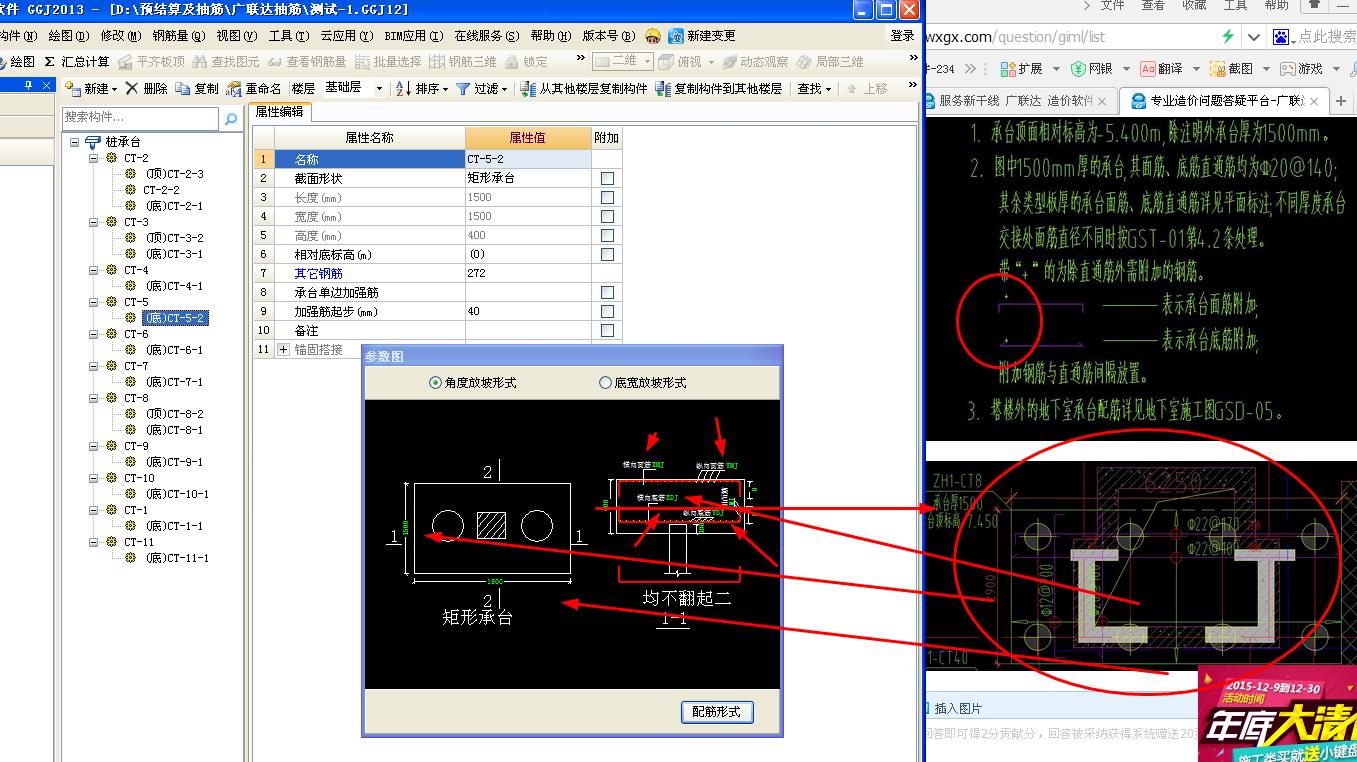Check 附加 box for 相对底标高 row

[607, 254]
